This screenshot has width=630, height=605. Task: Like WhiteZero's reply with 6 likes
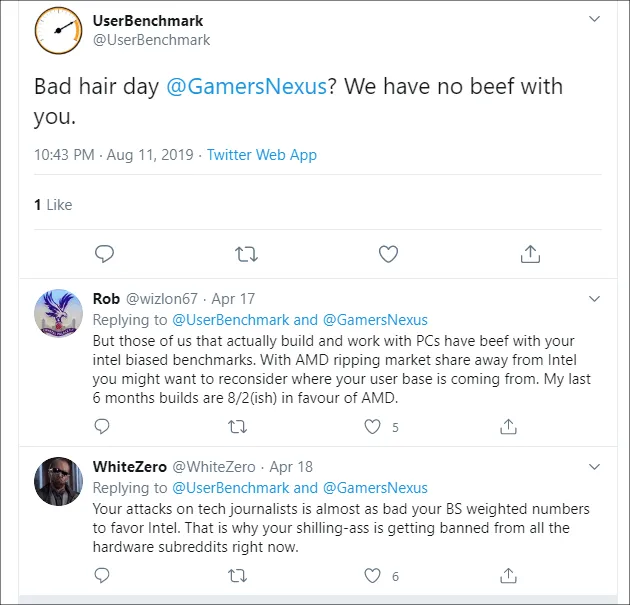coord(373,575)
